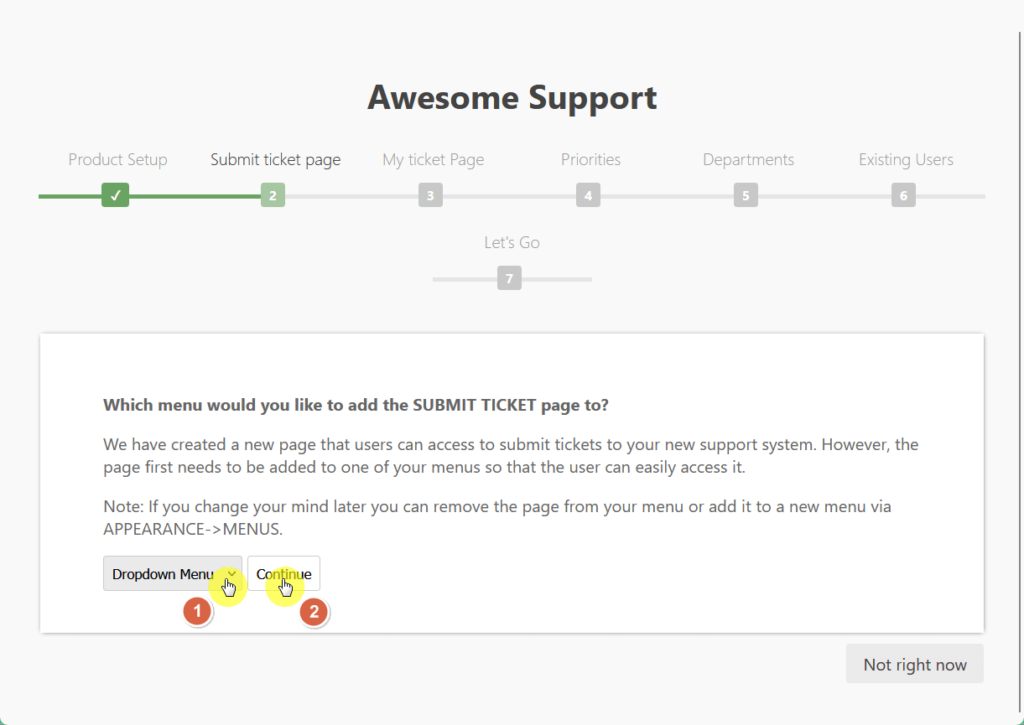
Task: Click step 5 Departments marker
Action: [746, 195]
